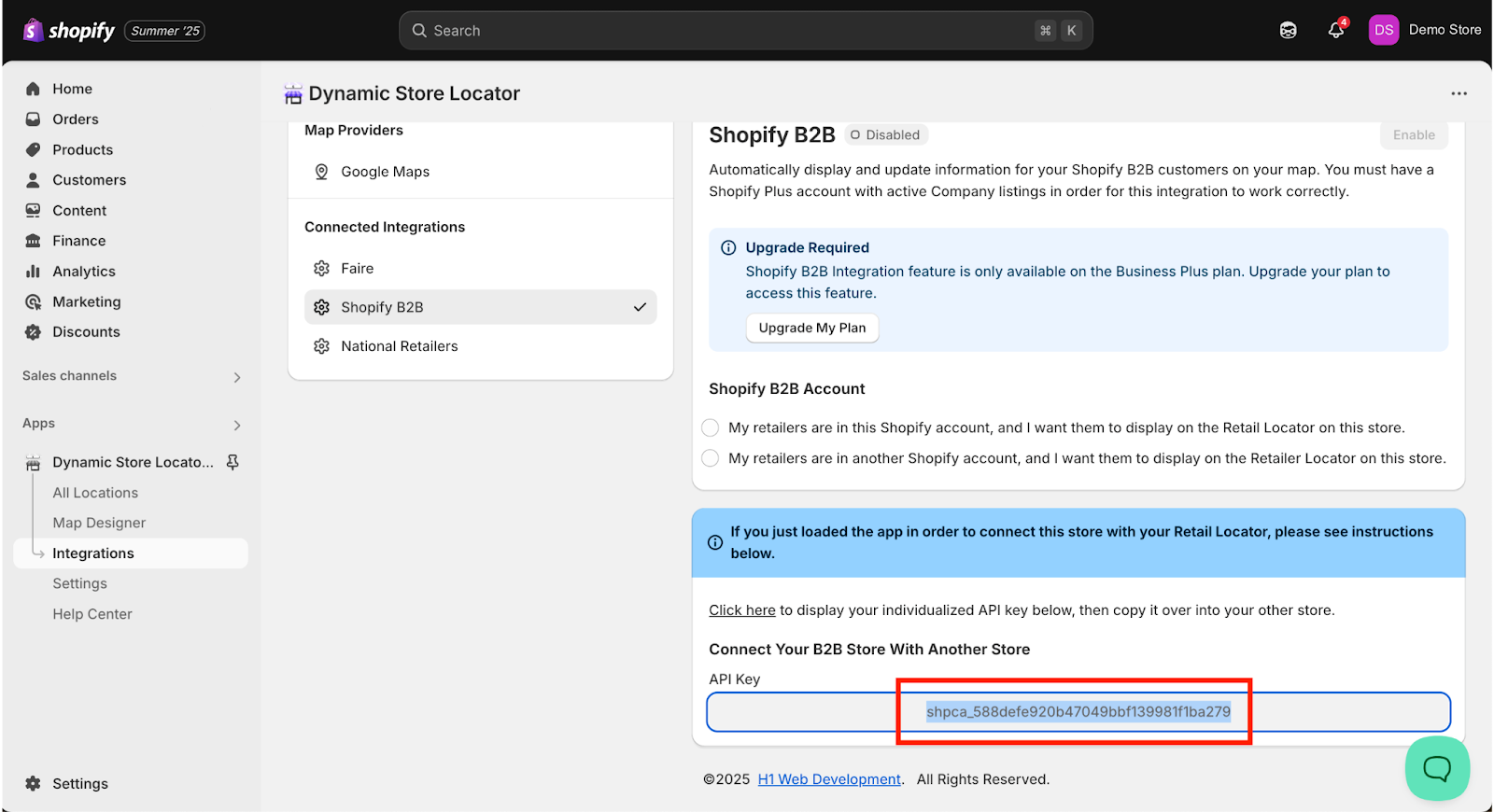The image size is (1494, 812).
Task: Click the Settings gear icon at sidebar bottom
Action: point(34,784)
